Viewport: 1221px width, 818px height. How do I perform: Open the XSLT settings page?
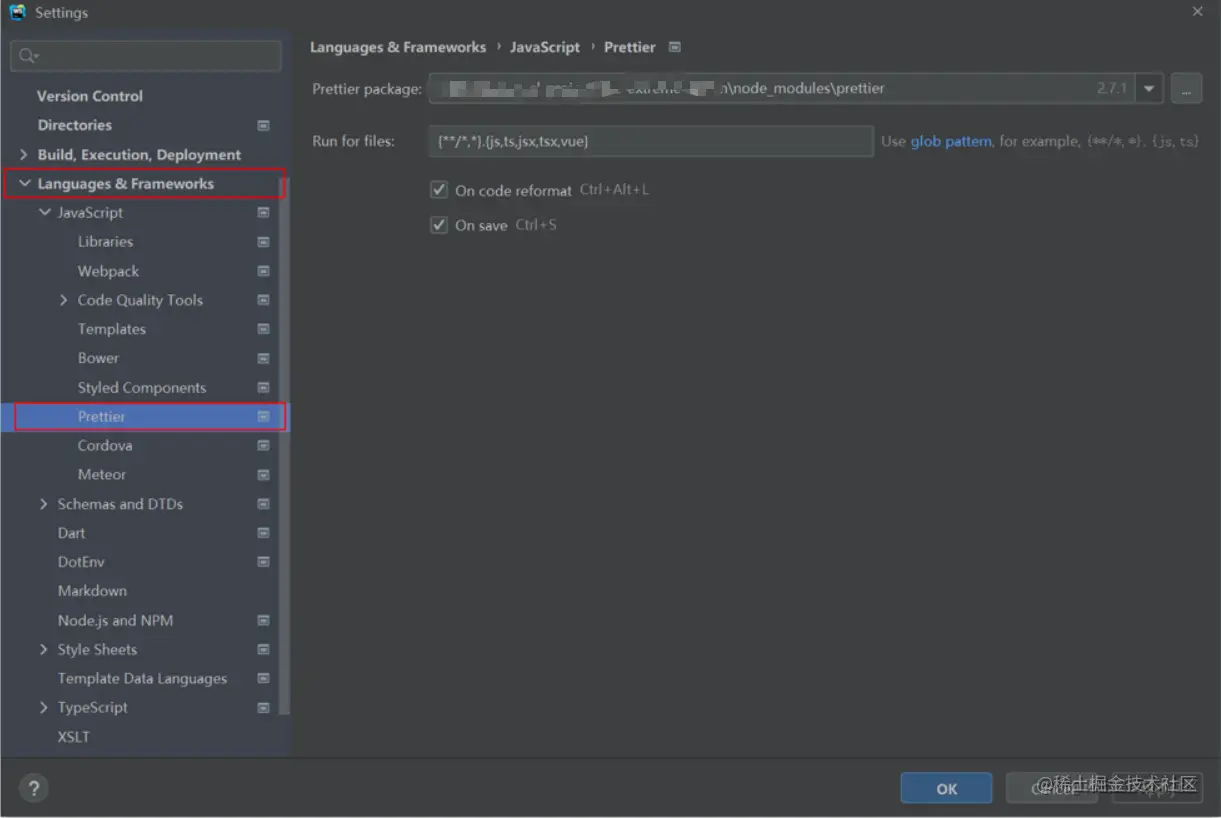pos(73,737)
